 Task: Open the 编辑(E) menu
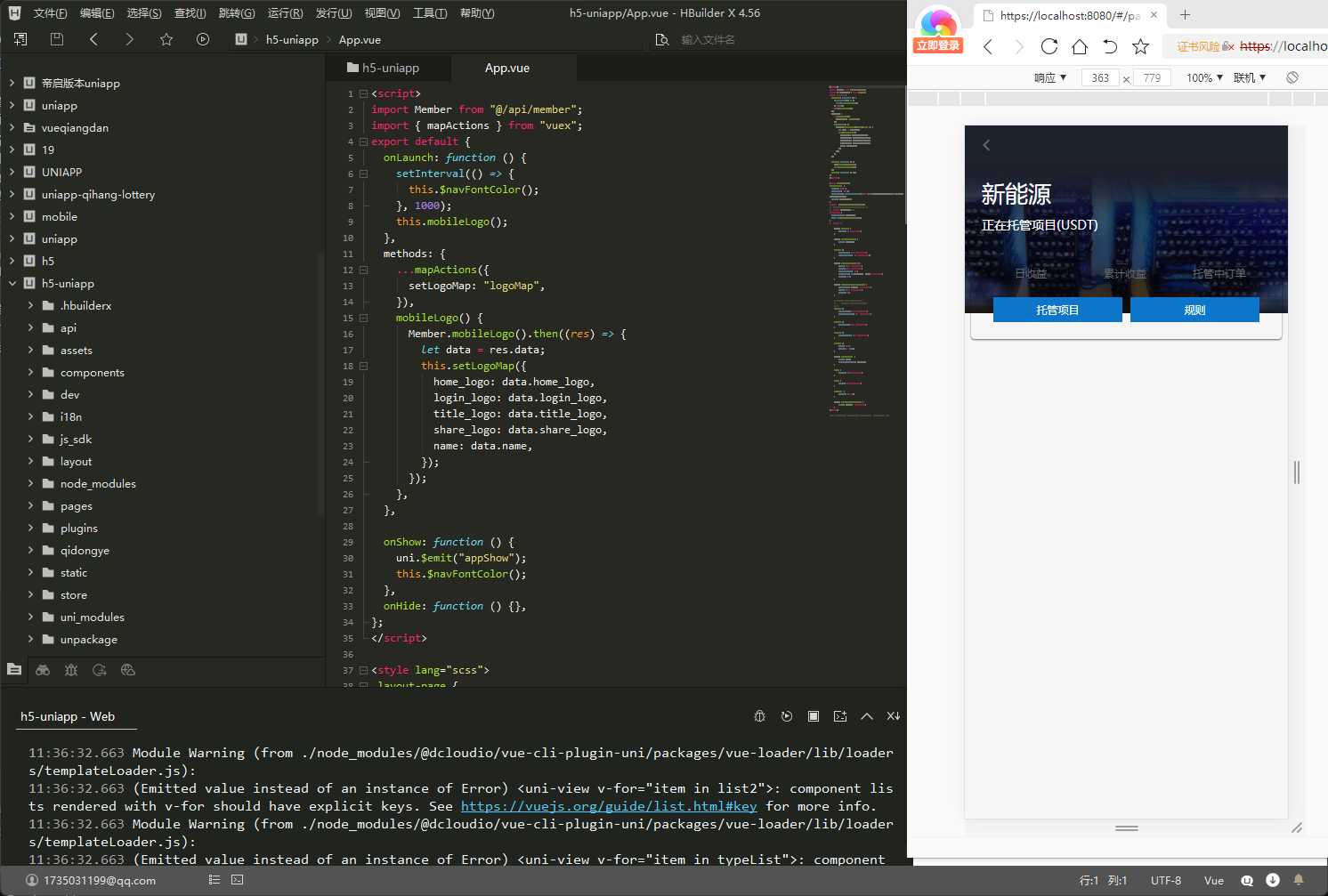click(97, 13)
